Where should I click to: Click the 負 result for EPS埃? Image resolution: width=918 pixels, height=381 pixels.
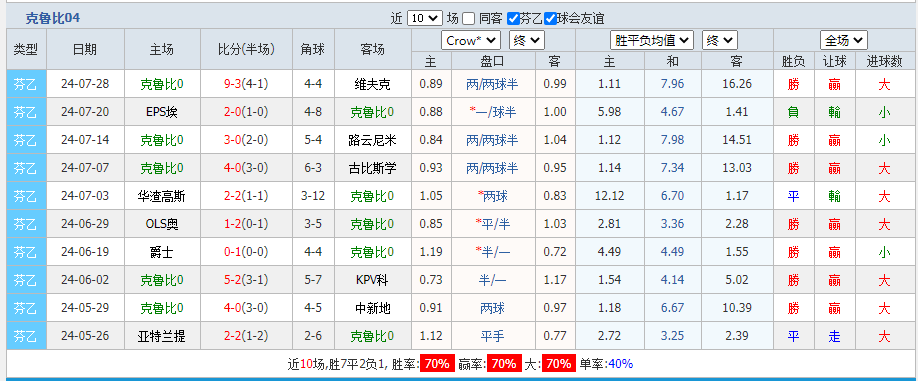pyautogui.click(x=793, y=112)
